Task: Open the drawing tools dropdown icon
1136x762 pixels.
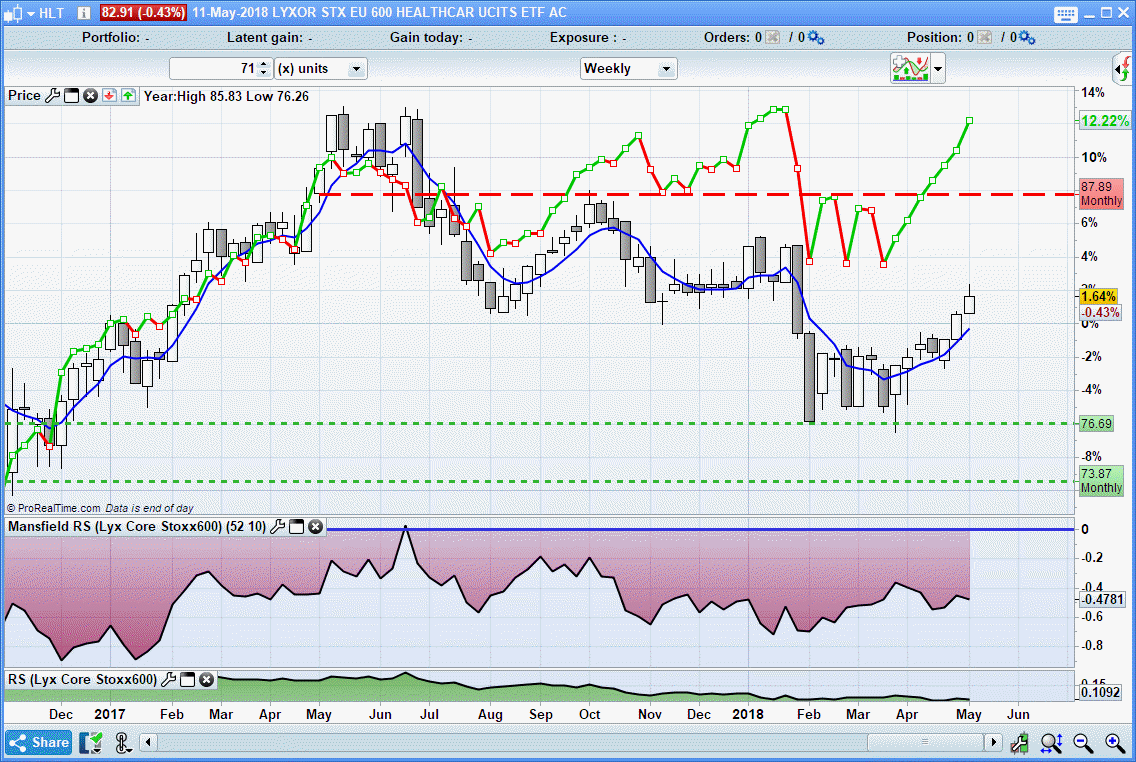Action: pyautogui.click(x=123, y=742)
